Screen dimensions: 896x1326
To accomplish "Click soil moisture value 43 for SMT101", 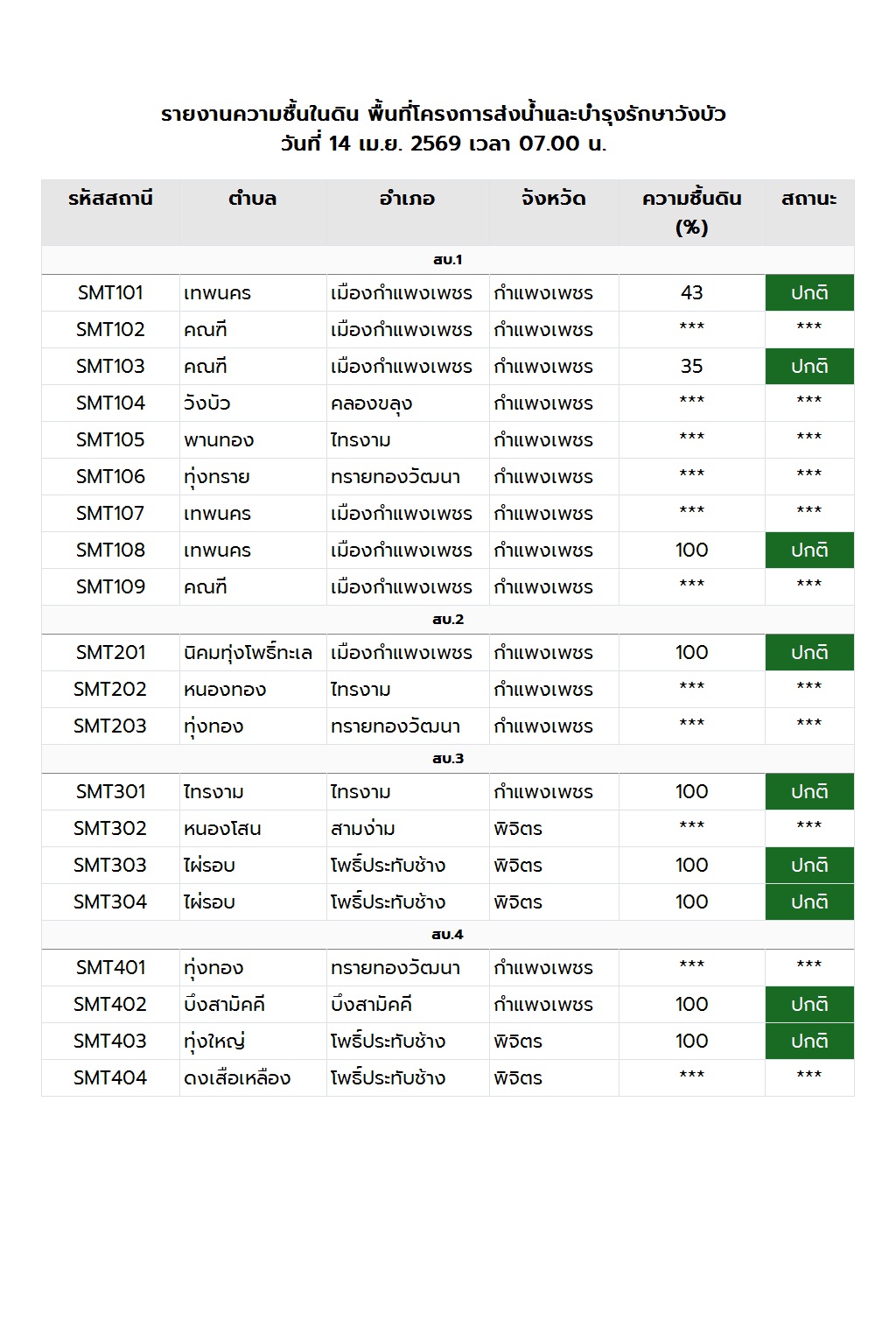I will click(x=691, y=293).
